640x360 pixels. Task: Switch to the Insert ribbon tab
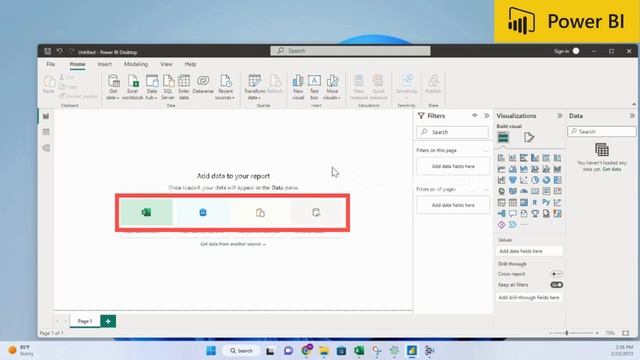coord(104,64)
